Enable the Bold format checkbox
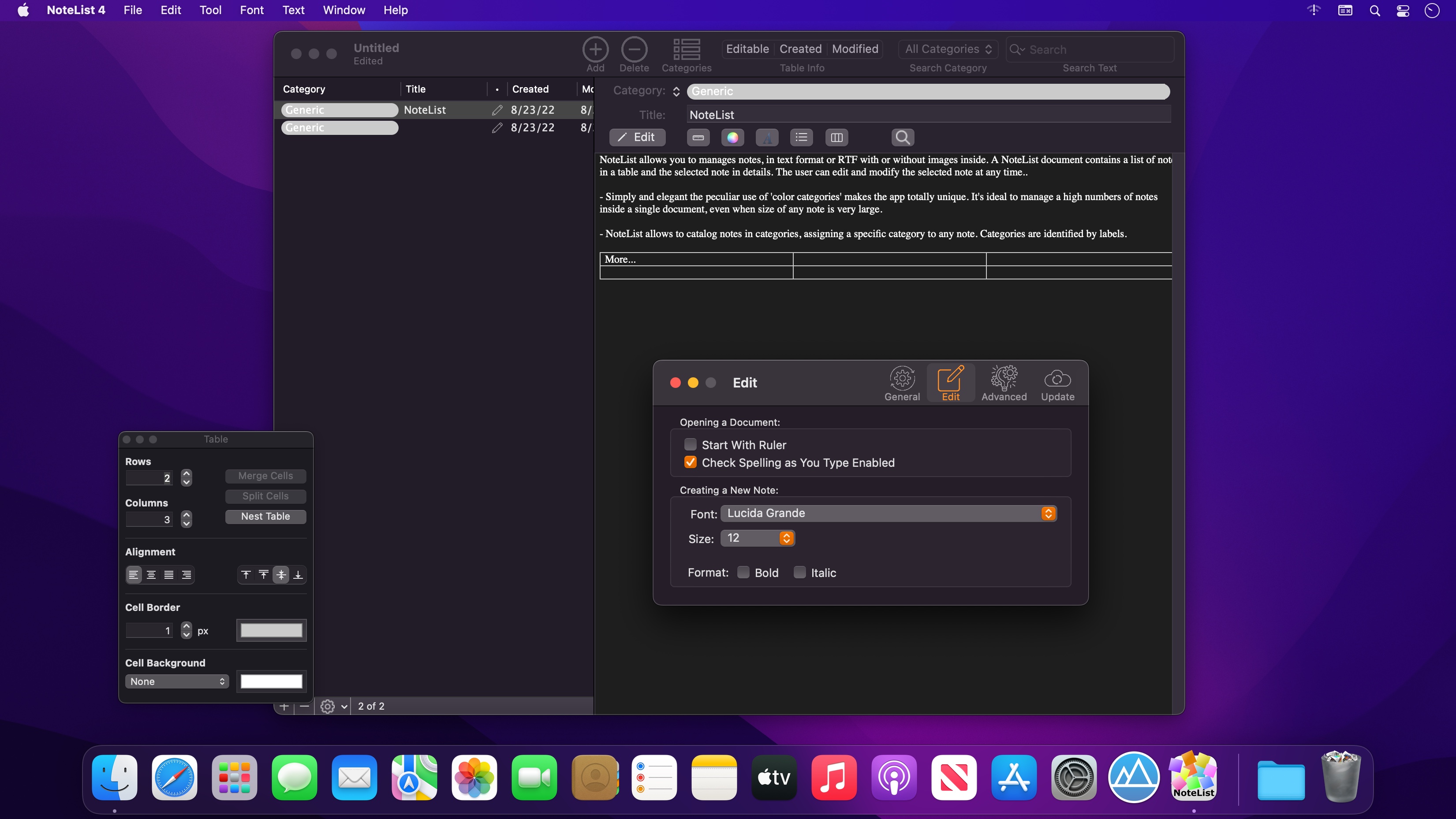 tap(743, 572)
